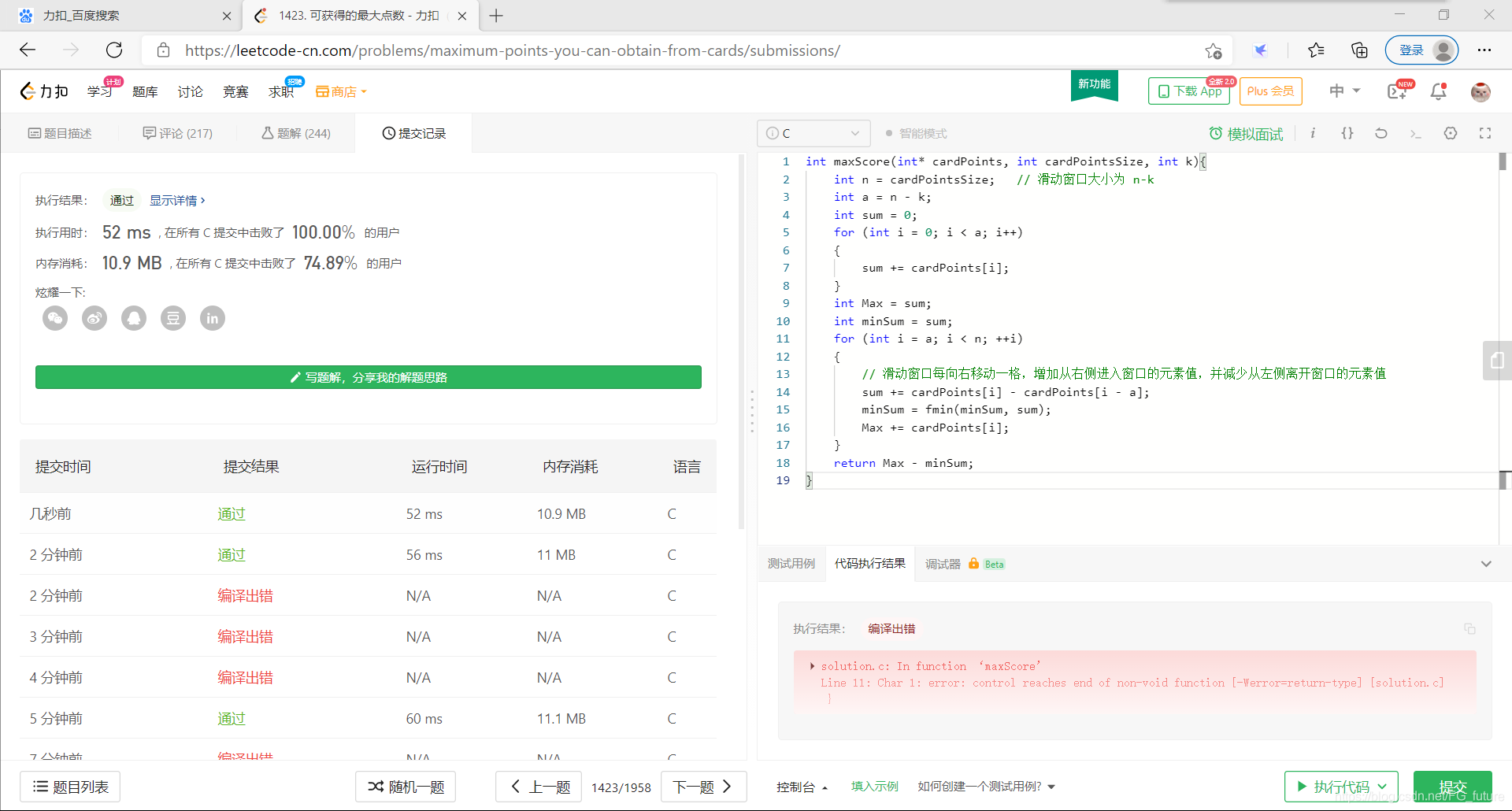Open 讨论 in top navigation
This screenshot has height=811, width=1512.
pos(190,92)
